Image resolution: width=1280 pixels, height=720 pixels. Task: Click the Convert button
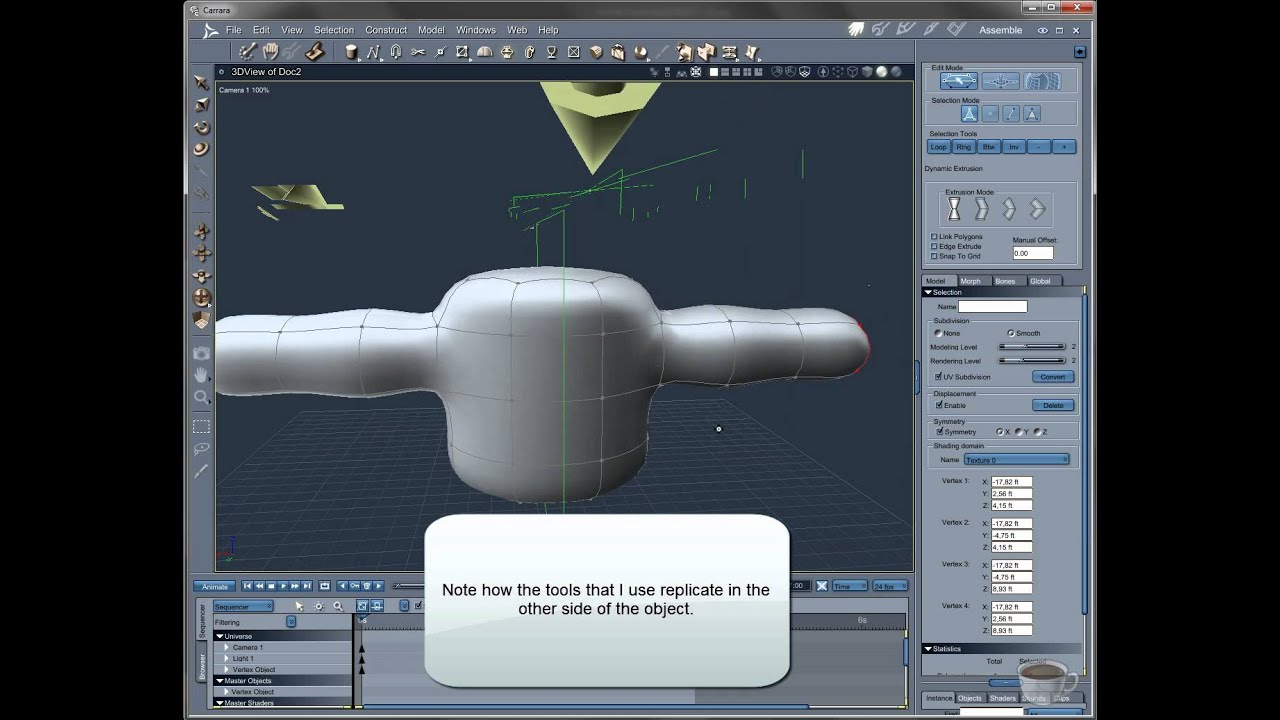click(1053, 377)
